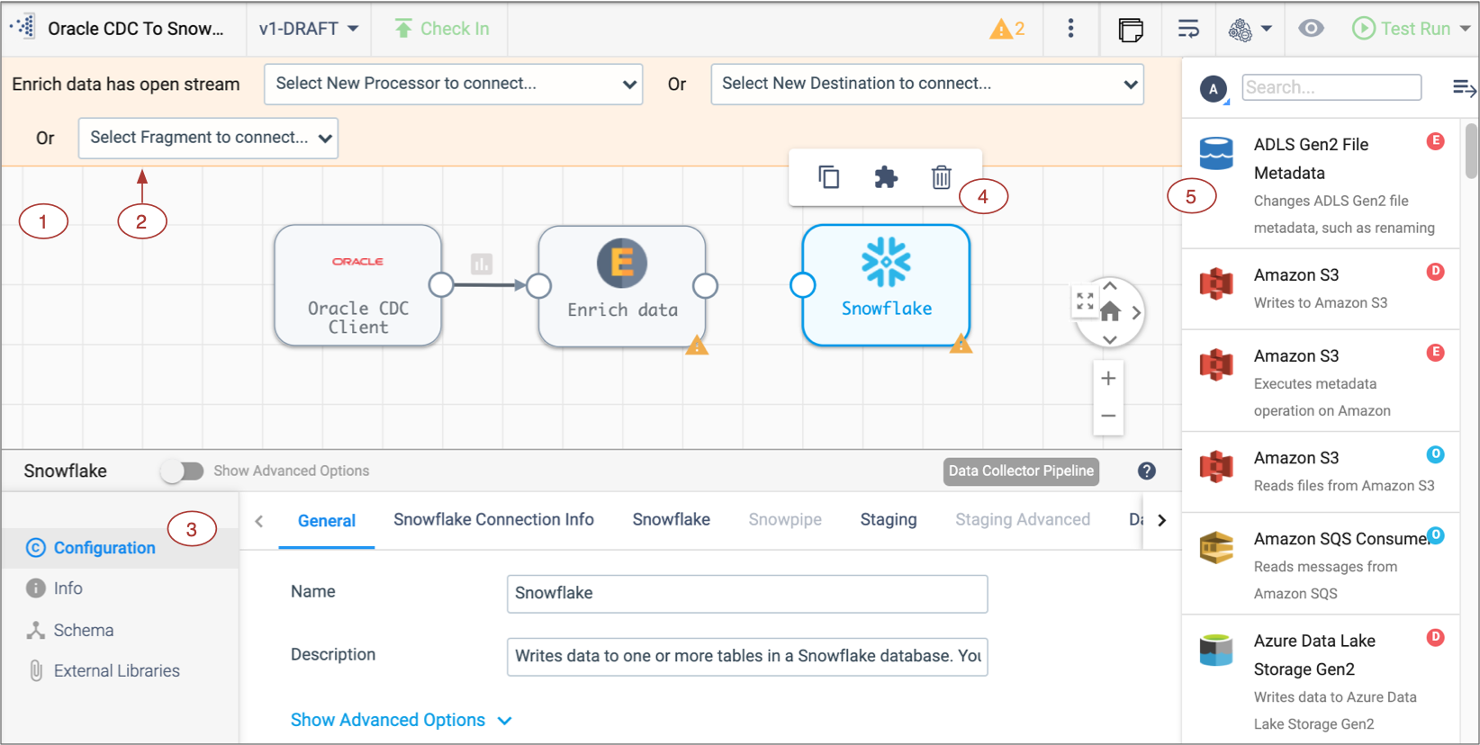Screen dimensions: 1480x745
Task: Open the v1-DRAFT version dropdown
Action: click(309, 28)
